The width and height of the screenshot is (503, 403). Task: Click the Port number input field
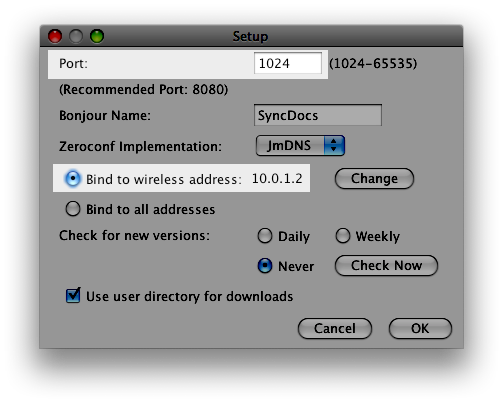click(x=288, y=63)
